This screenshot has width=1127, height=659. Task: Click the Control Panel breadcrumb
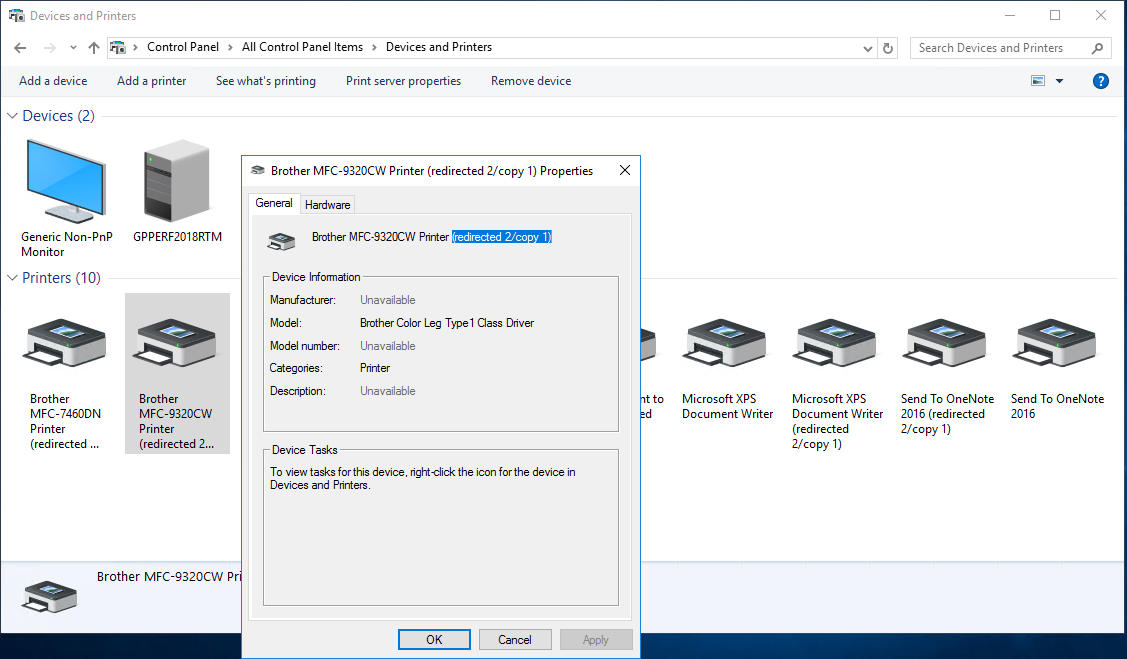(x=183, y=47)
